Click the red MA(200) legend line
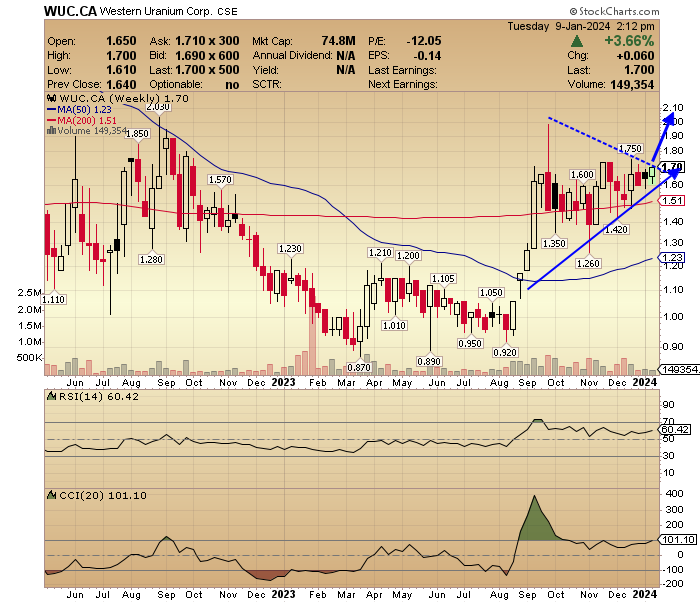 pos(51,121)
